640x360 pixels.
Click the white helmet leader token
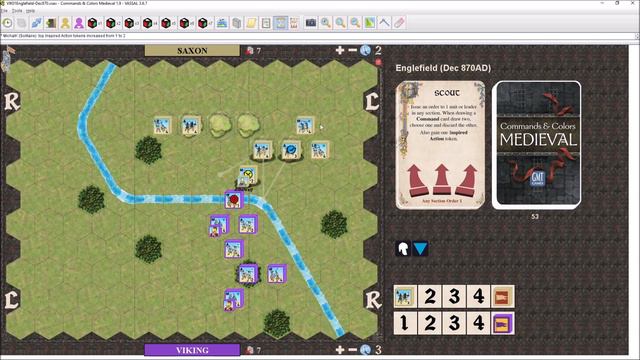pyautogui.click(x=403, y=249)
